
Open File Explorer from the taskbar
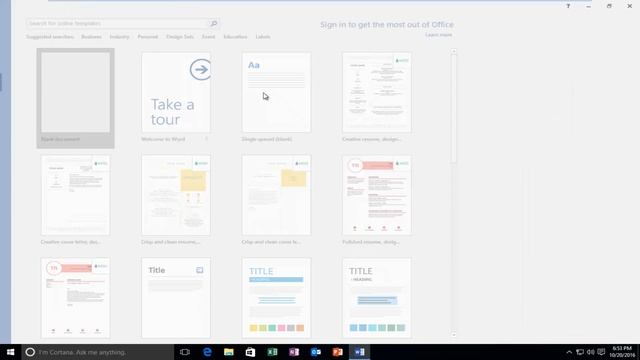click(229, 352)
